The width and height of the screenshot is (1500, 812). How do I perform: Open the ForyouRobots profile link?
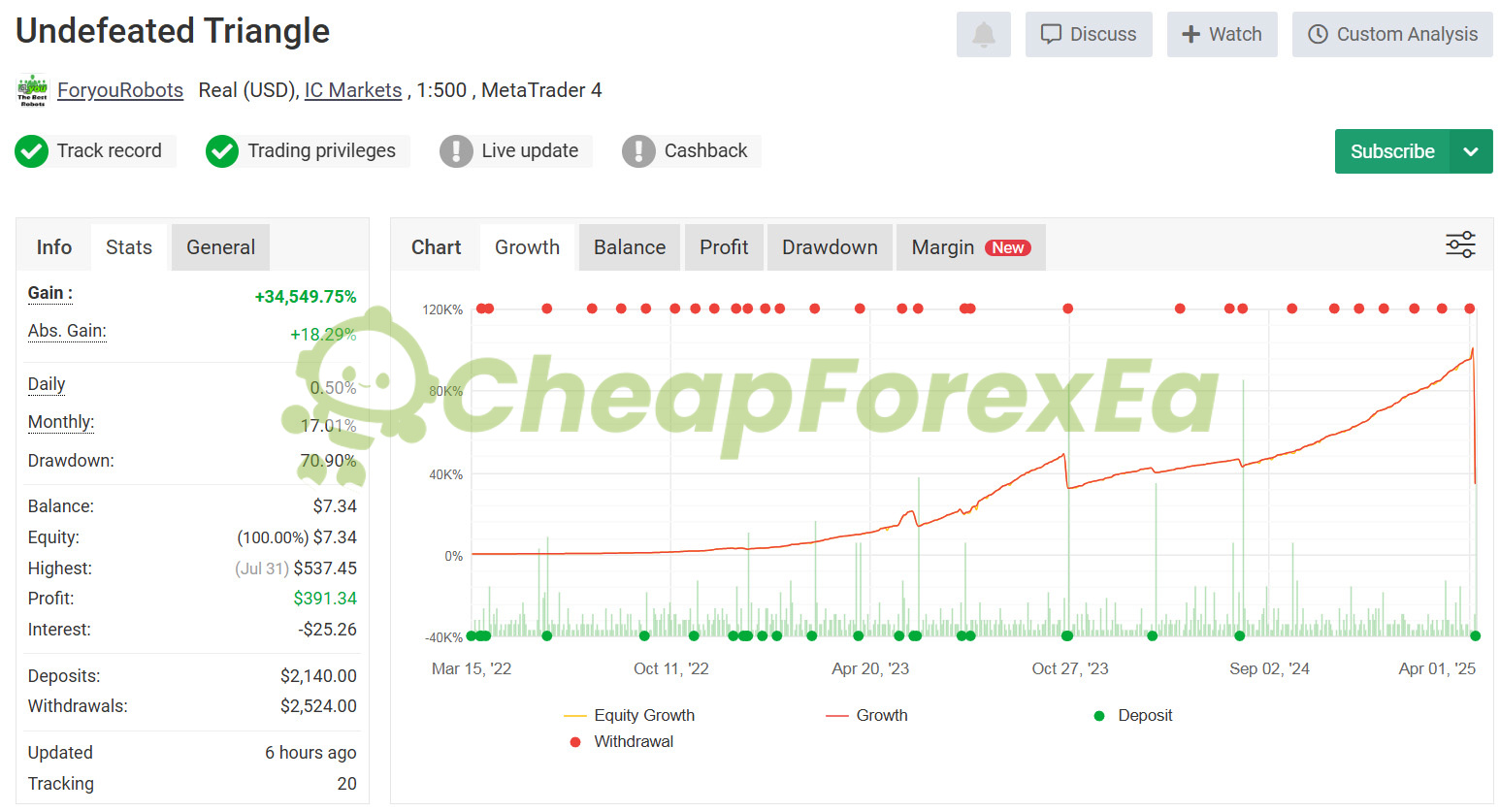pos(120,90)
